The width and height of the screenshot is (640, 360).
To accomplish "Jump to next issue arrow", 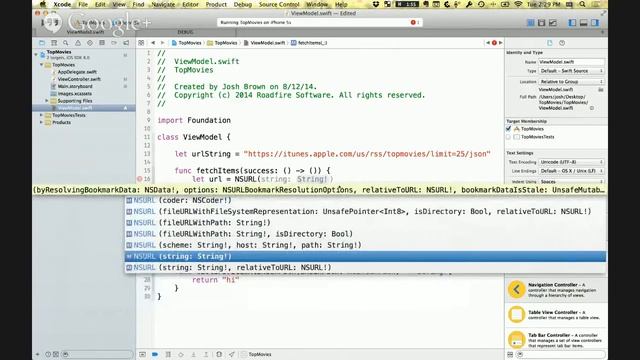I will click(x=501, y=43).
